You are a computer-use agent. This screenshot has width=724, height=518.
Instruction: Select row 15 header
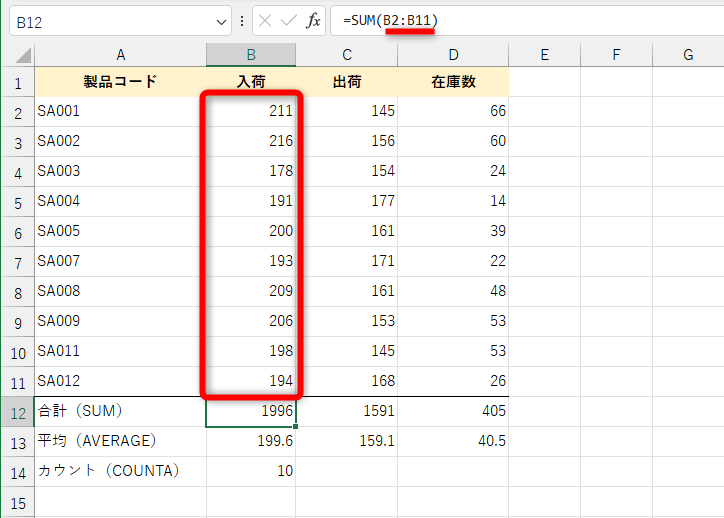coord(18,502)
